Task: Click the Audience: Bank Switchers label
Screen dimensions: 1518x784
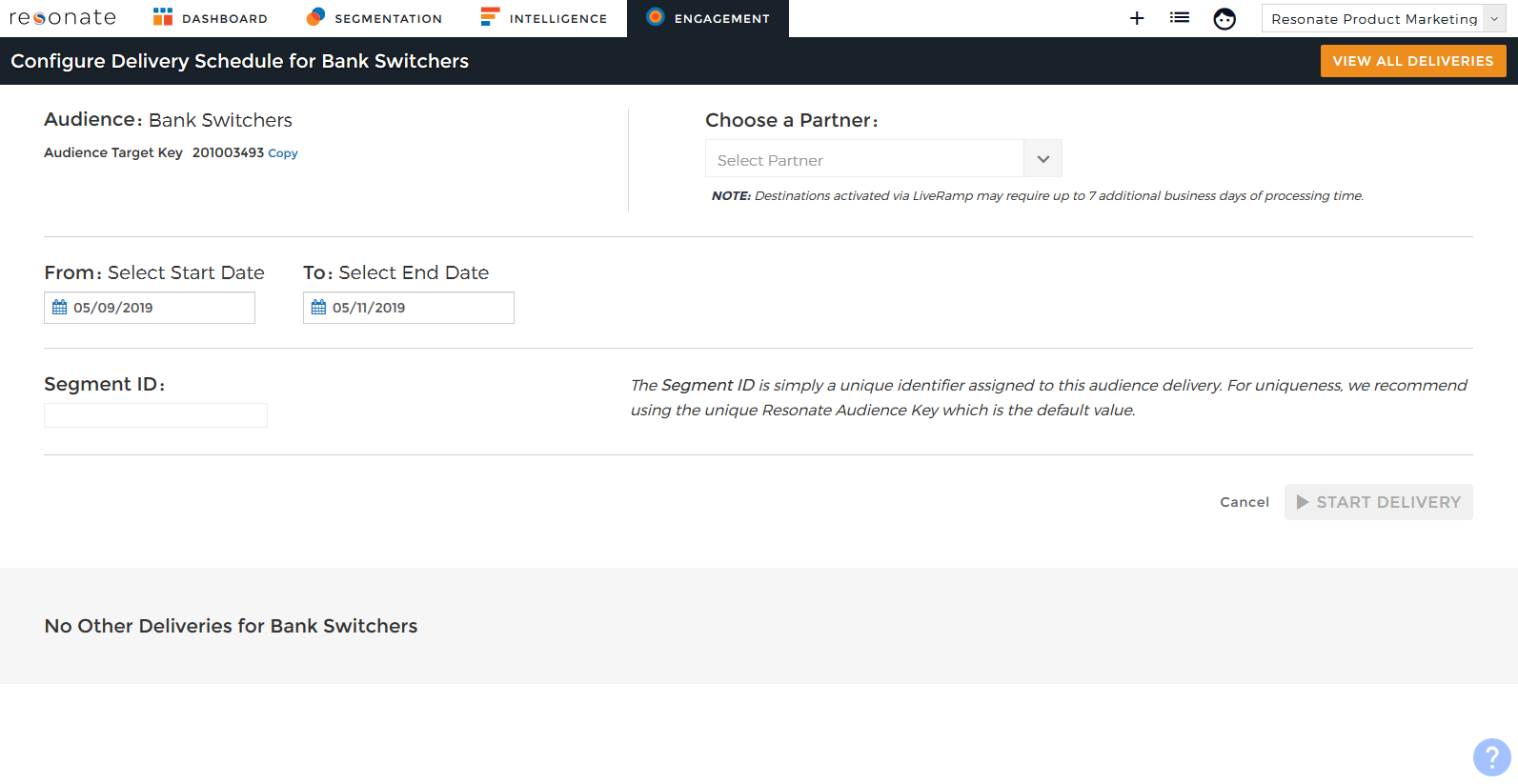Action: (x=168, y=120)
